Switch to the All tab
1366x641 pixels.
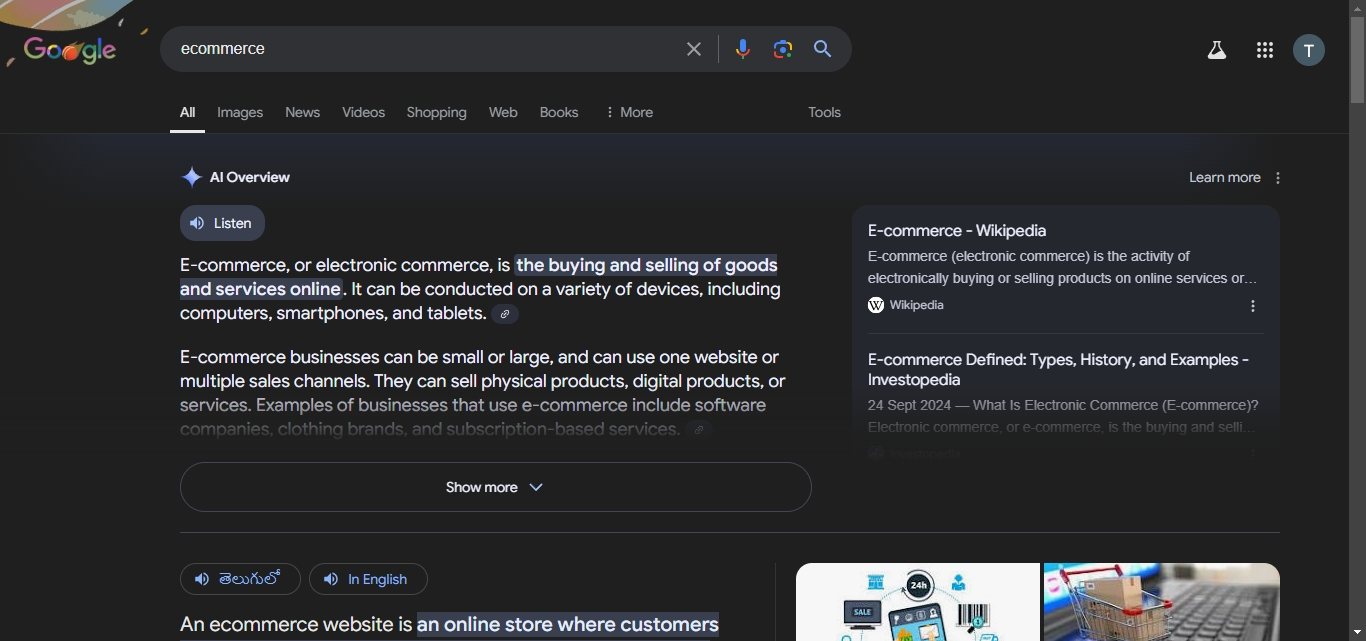click(x=187, y=113)
